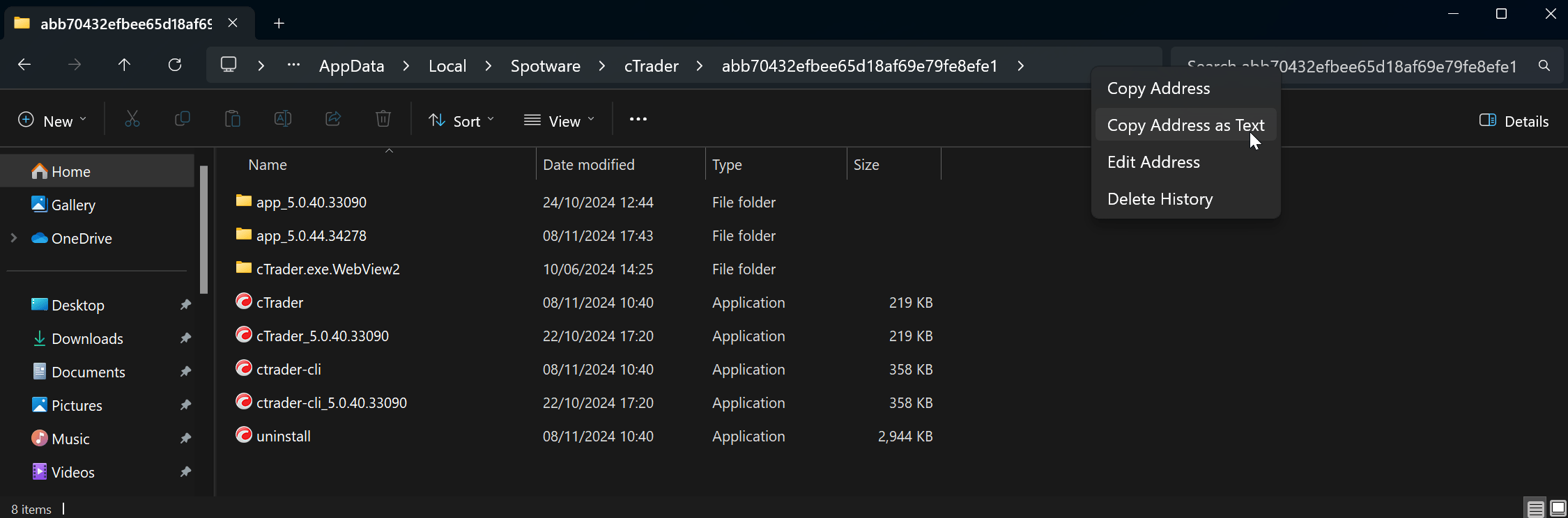Navigate to AppData breadcrumb
Image resolution: width=1568 pixels, height=518 pixels.
click(352, 66)
